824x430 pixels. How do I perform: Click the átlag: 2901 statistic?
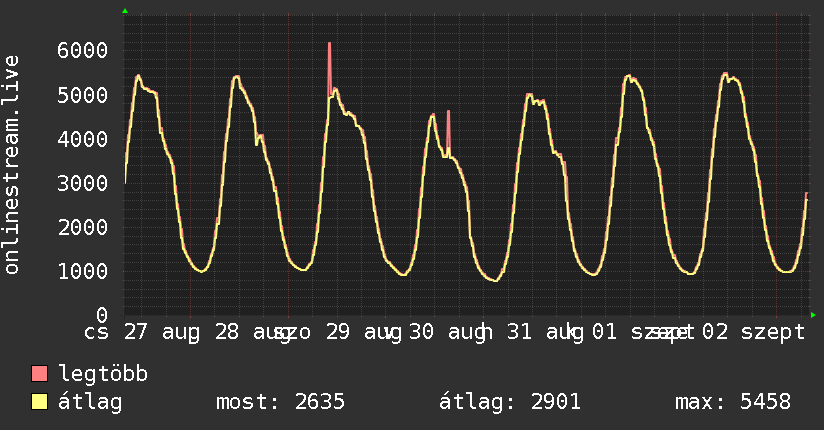[x=510, y=402]
